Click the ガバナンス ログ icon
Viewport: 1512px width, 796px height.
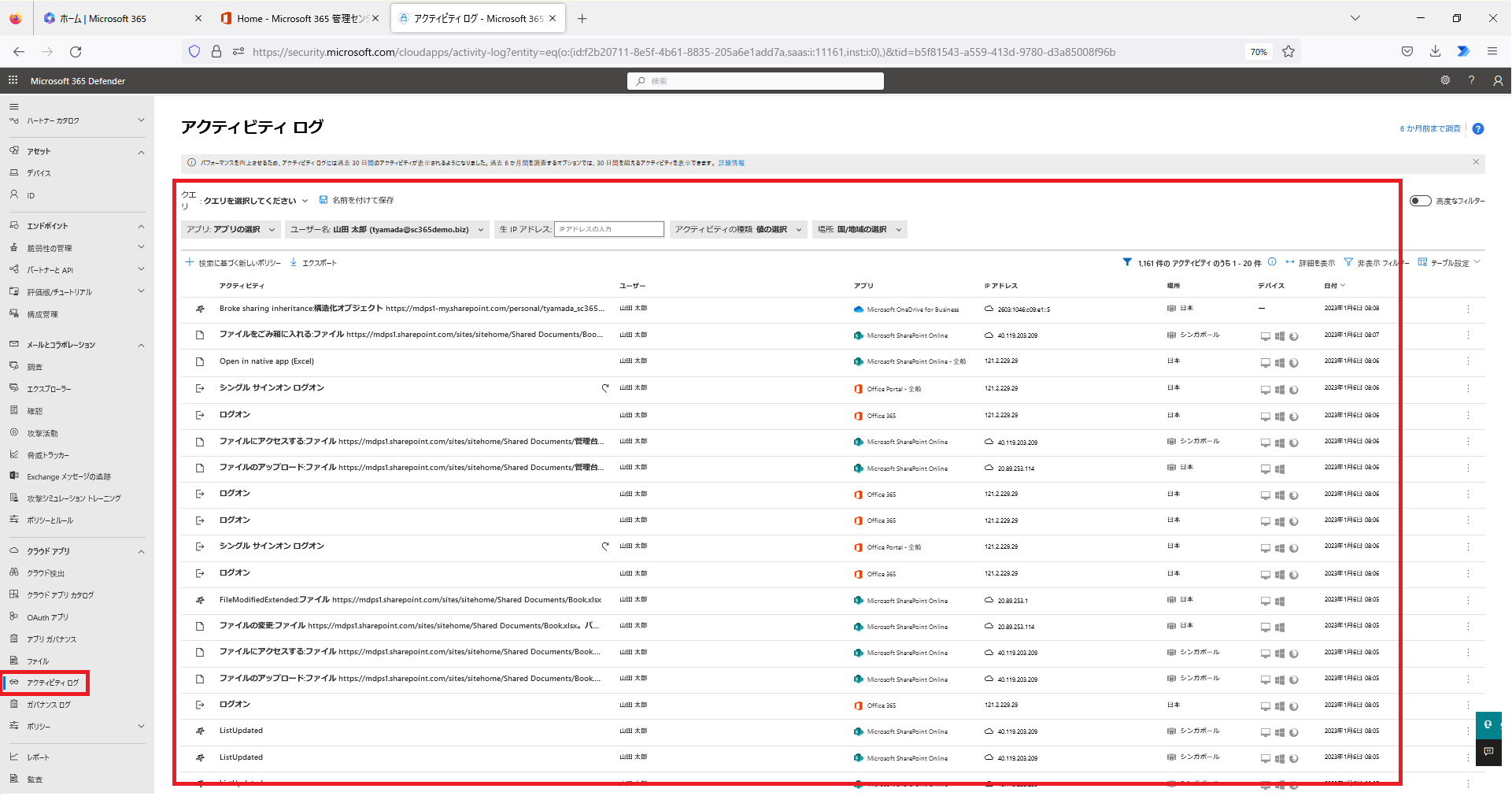tap(13, 704)
